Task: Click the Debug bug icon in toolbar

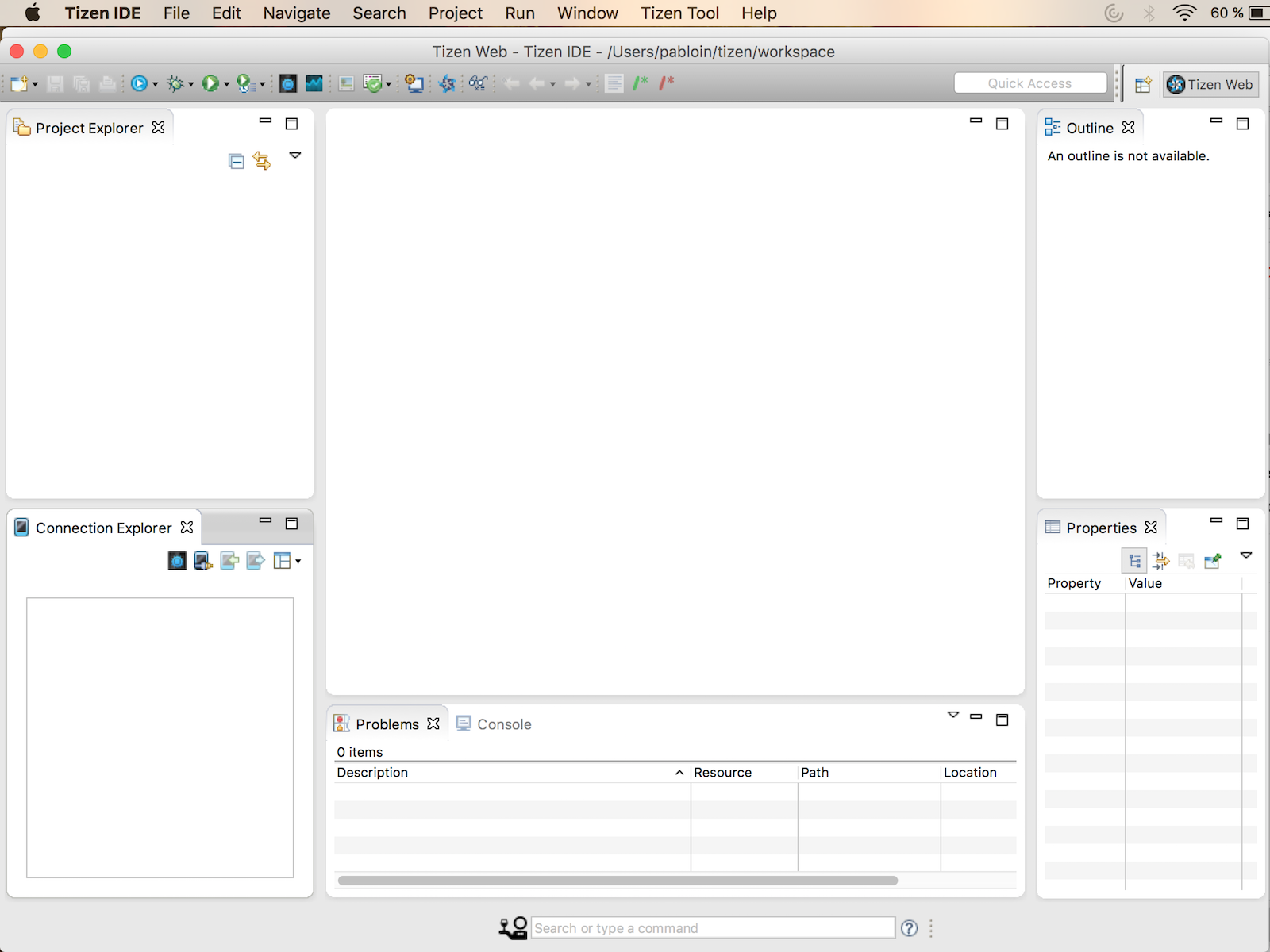Action: (x=175, y=83)
